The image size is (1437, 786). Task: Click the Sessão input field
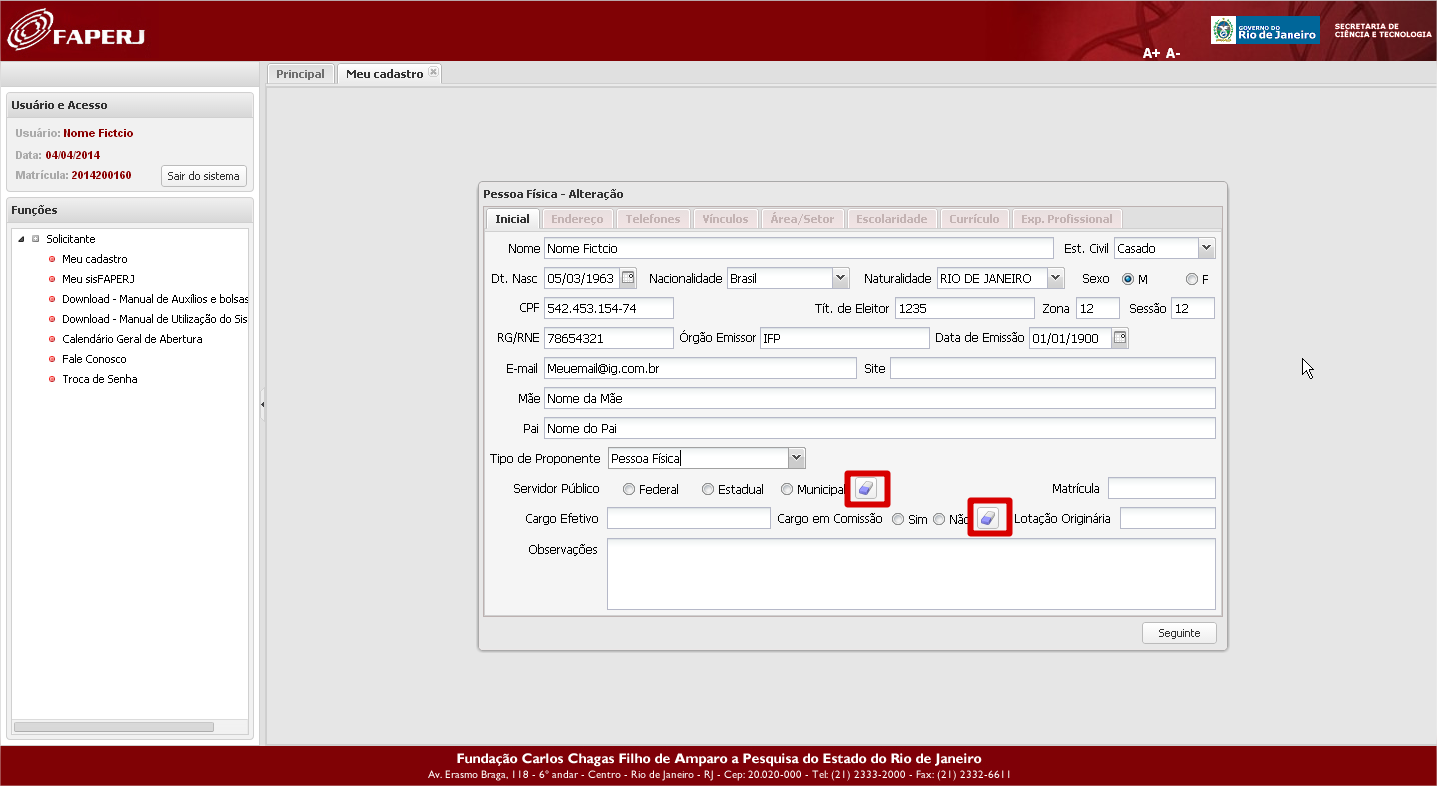coord(1192,308)
